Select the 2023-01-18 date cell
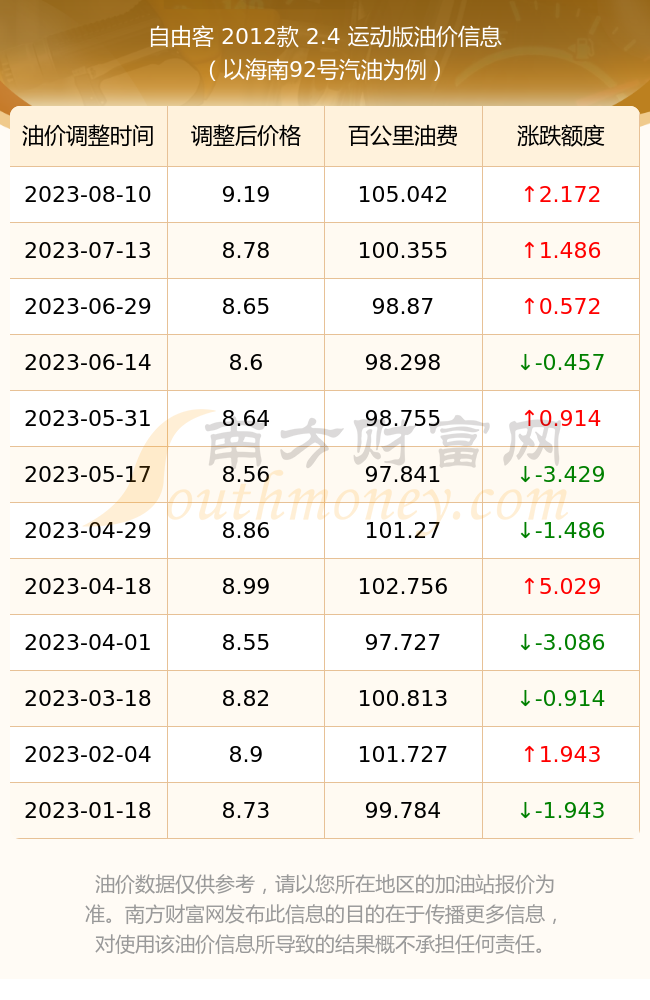The width and height of the screenshot is (650, 1000). pos(88,810)
